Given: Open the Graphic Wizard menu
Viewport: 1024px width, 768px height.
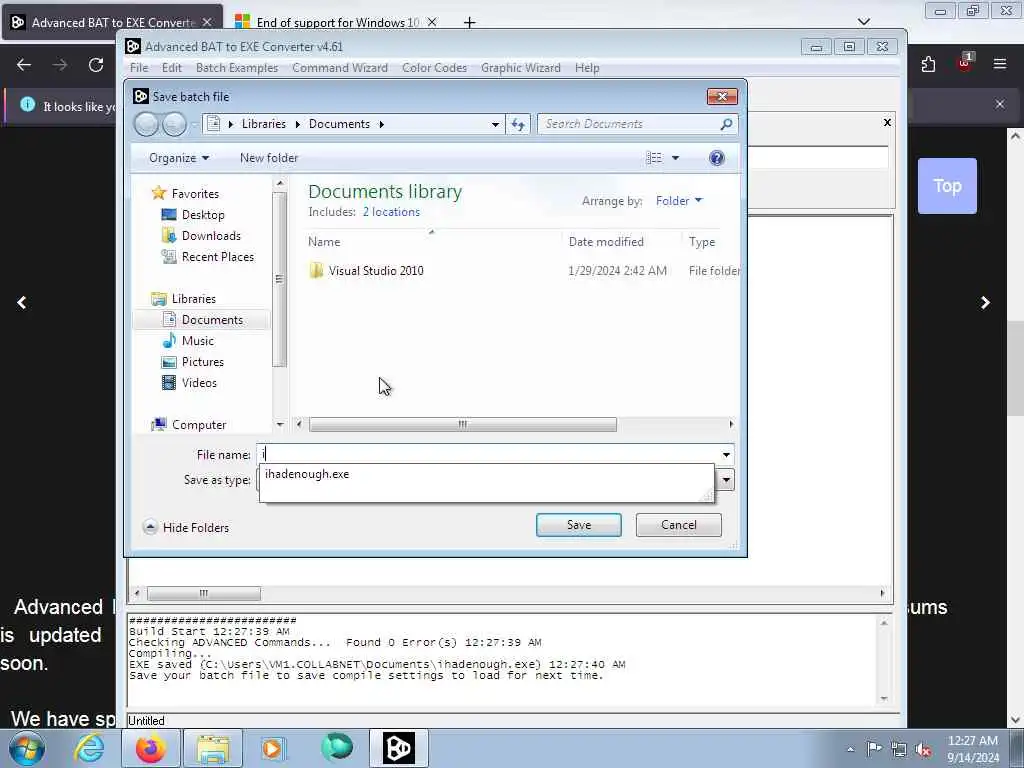Looking at the screenshot, I should coord(520,68).
